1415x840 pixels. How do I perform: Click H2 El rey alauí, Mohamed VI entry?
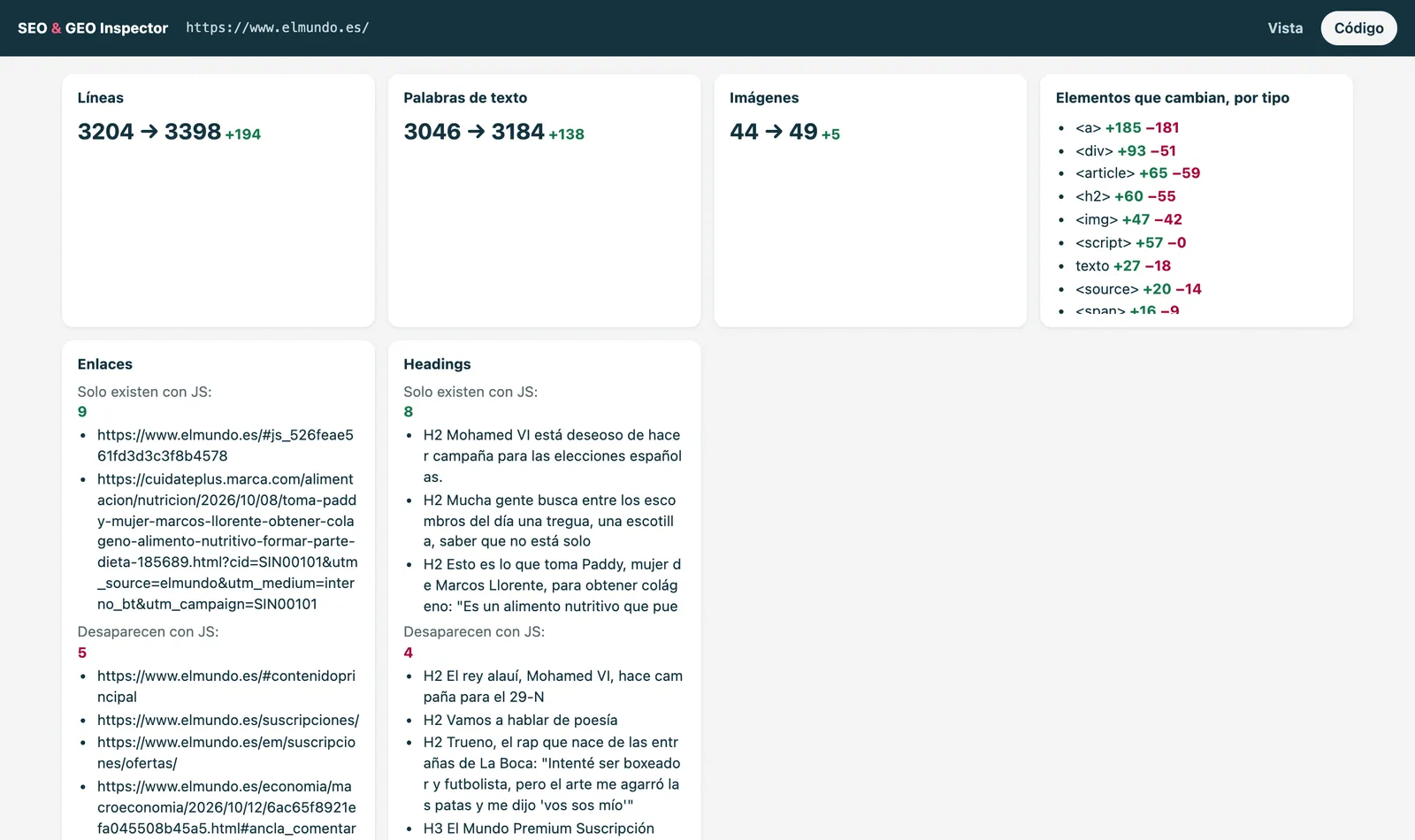coord(553,686)
